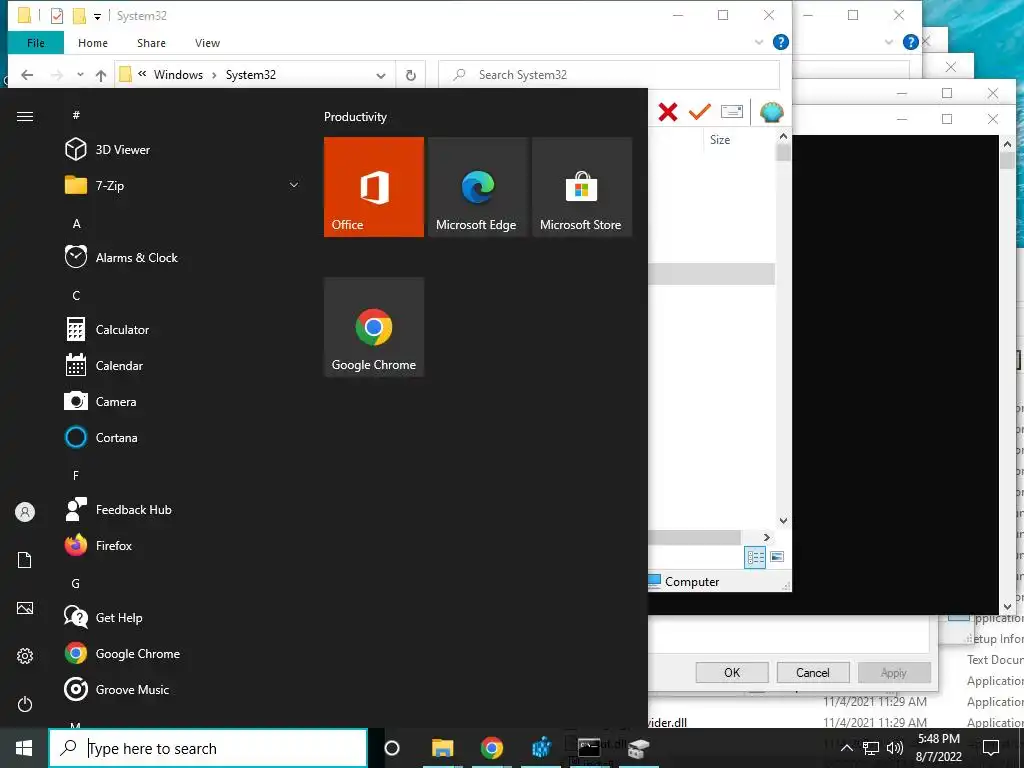
Task: Go up one folder level
Action: pos(101,75)
